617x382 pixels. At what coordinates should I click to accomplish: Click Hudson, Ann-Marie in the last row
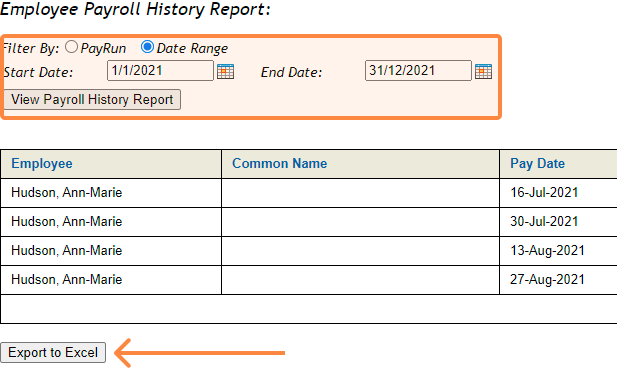click(67, 280)
